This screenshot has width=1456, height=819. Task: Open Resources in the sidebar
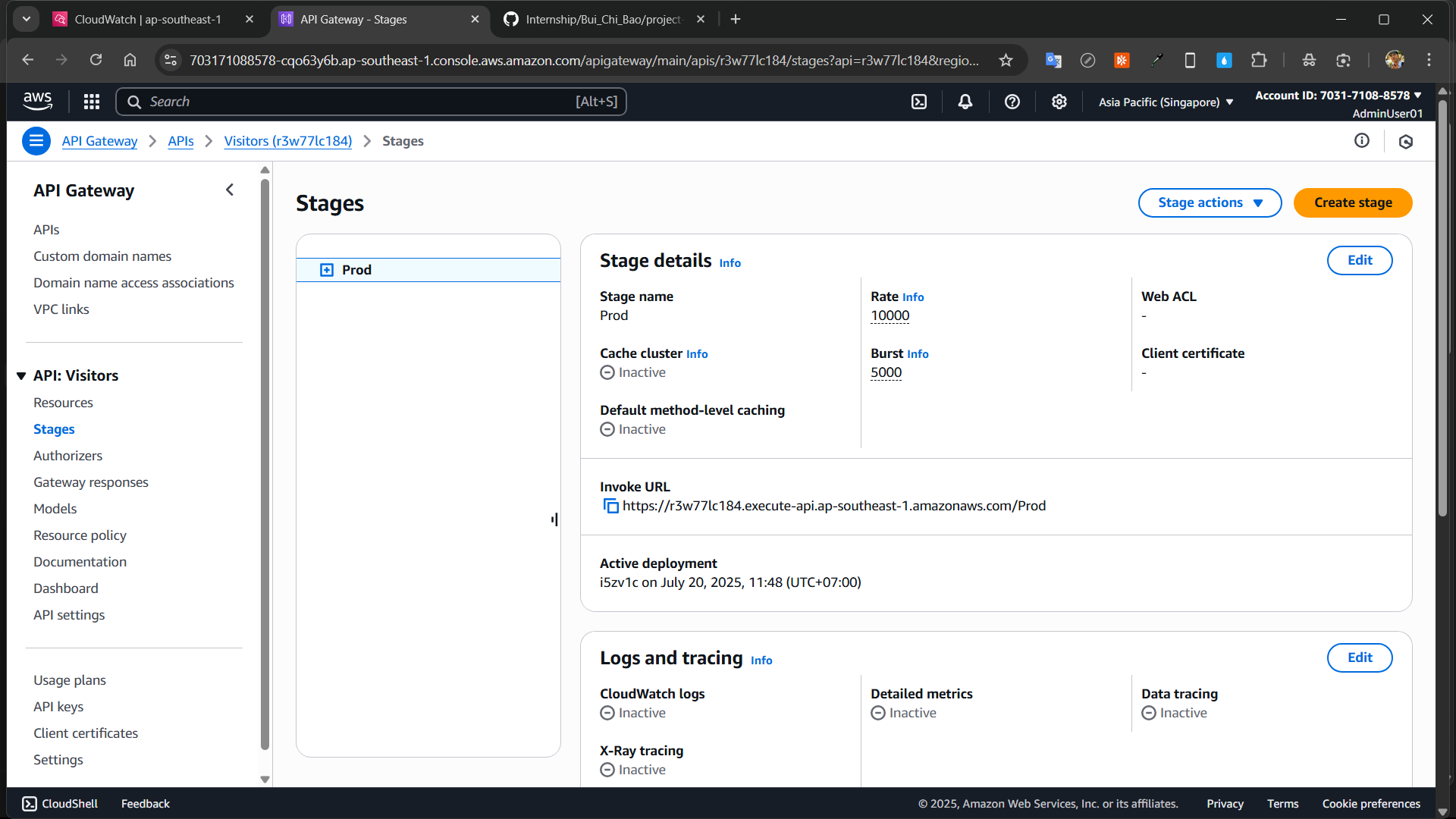click(x=63, y=403)
